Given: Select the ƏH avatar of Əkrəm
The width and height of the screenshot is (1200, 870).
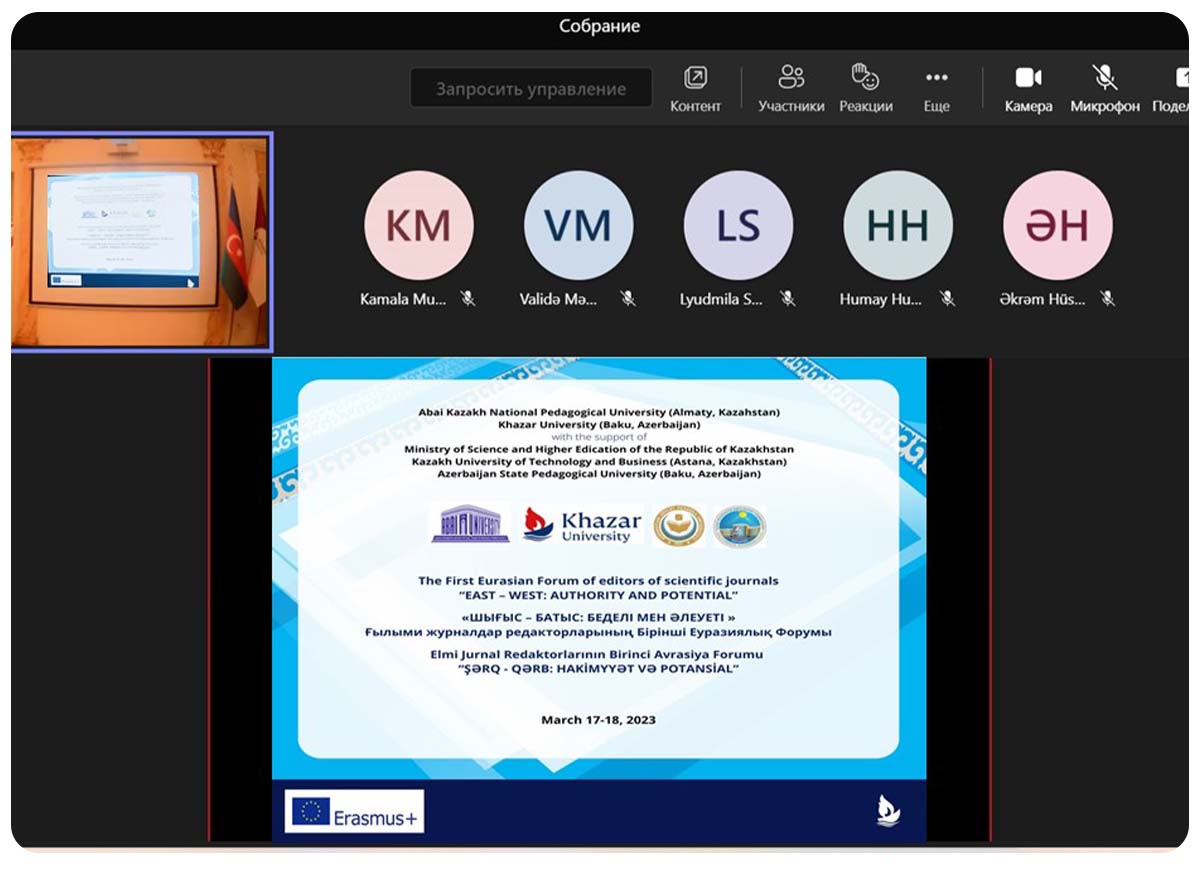Looking at the screenshot, I should click(x=1057, y=226).
